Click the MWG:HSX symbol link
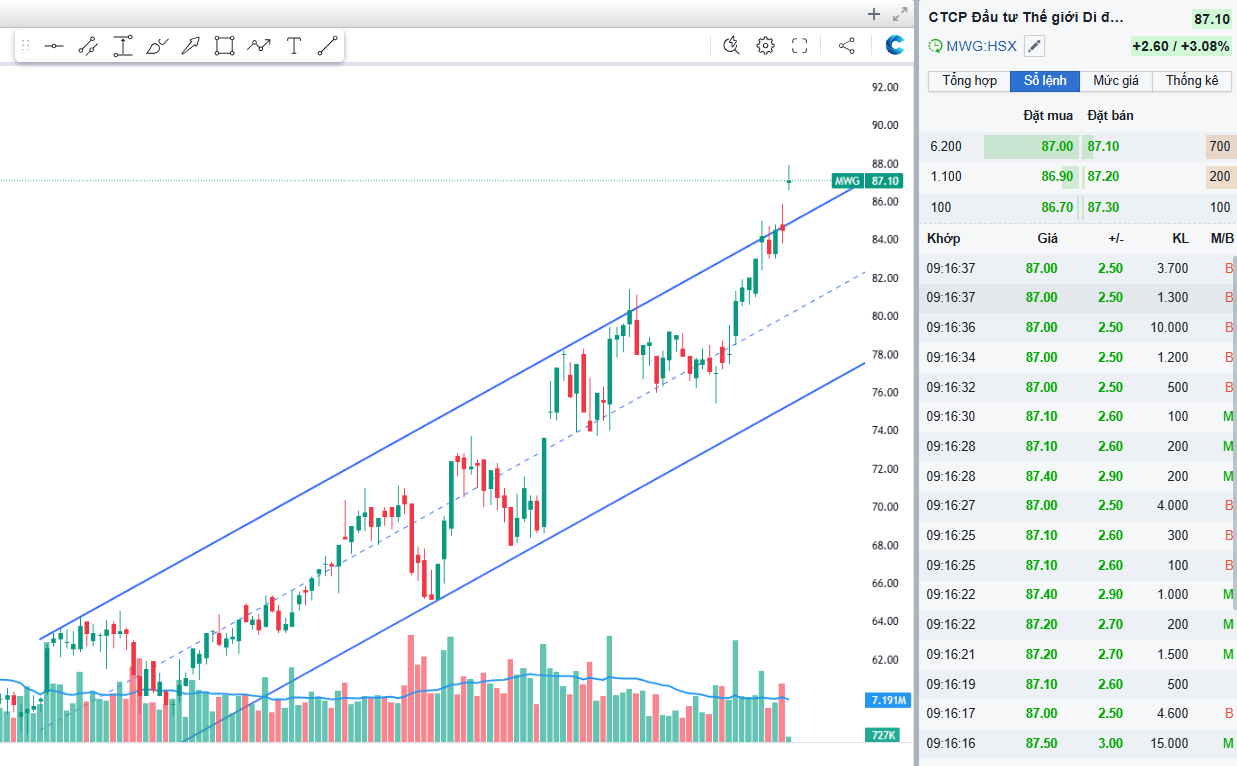 (981, 46)
